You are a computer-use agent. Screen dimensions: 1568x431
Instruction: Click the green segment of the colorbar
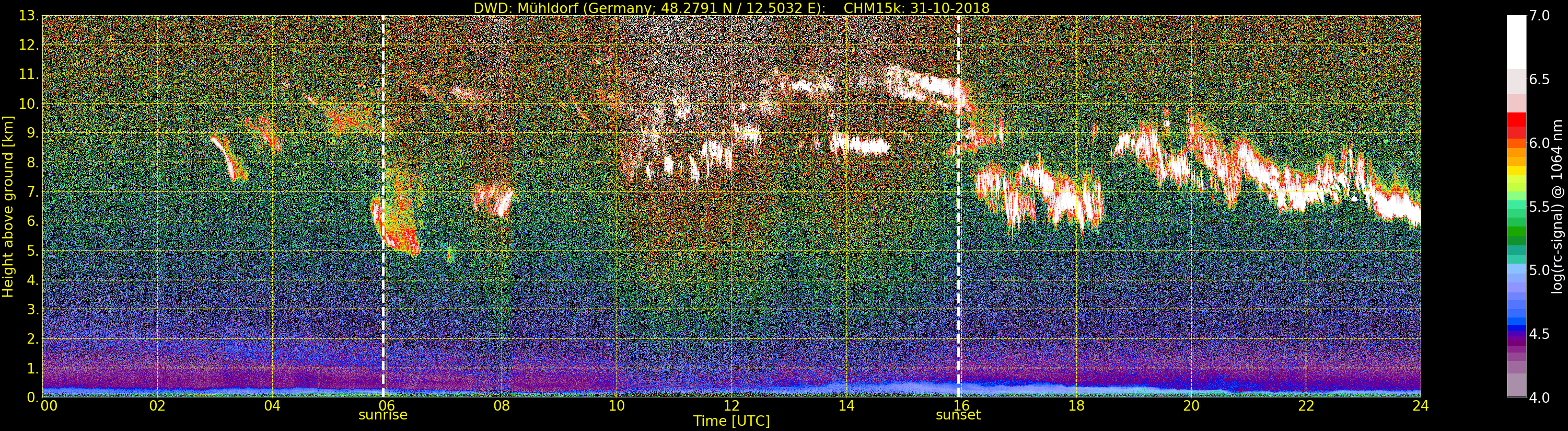tap(1516, 231)
